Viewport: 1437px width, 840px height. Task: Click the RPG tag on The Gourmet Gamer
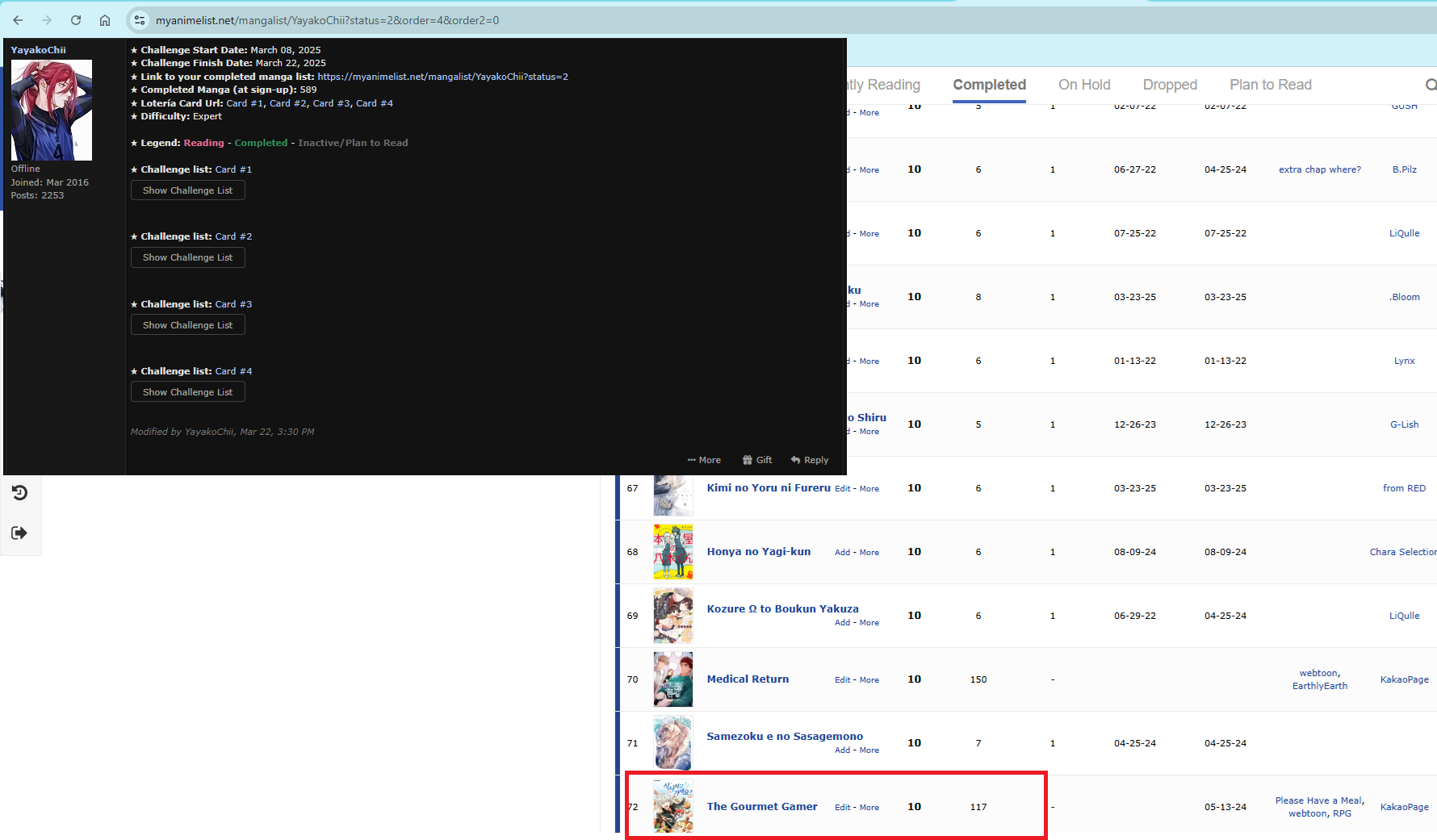(1342, 813)
